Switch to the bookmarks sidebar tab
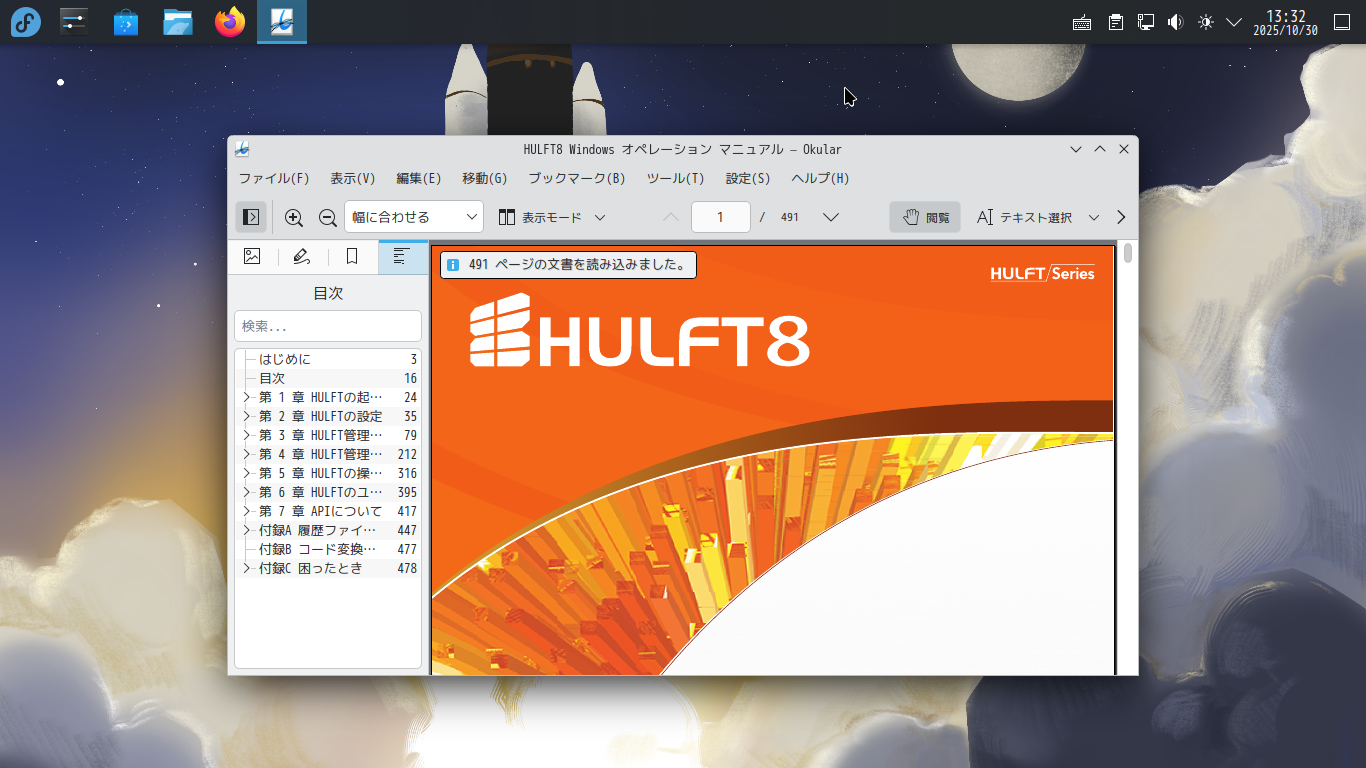The width and height of the screenshot is (1366, 768). tap(352, 257)
